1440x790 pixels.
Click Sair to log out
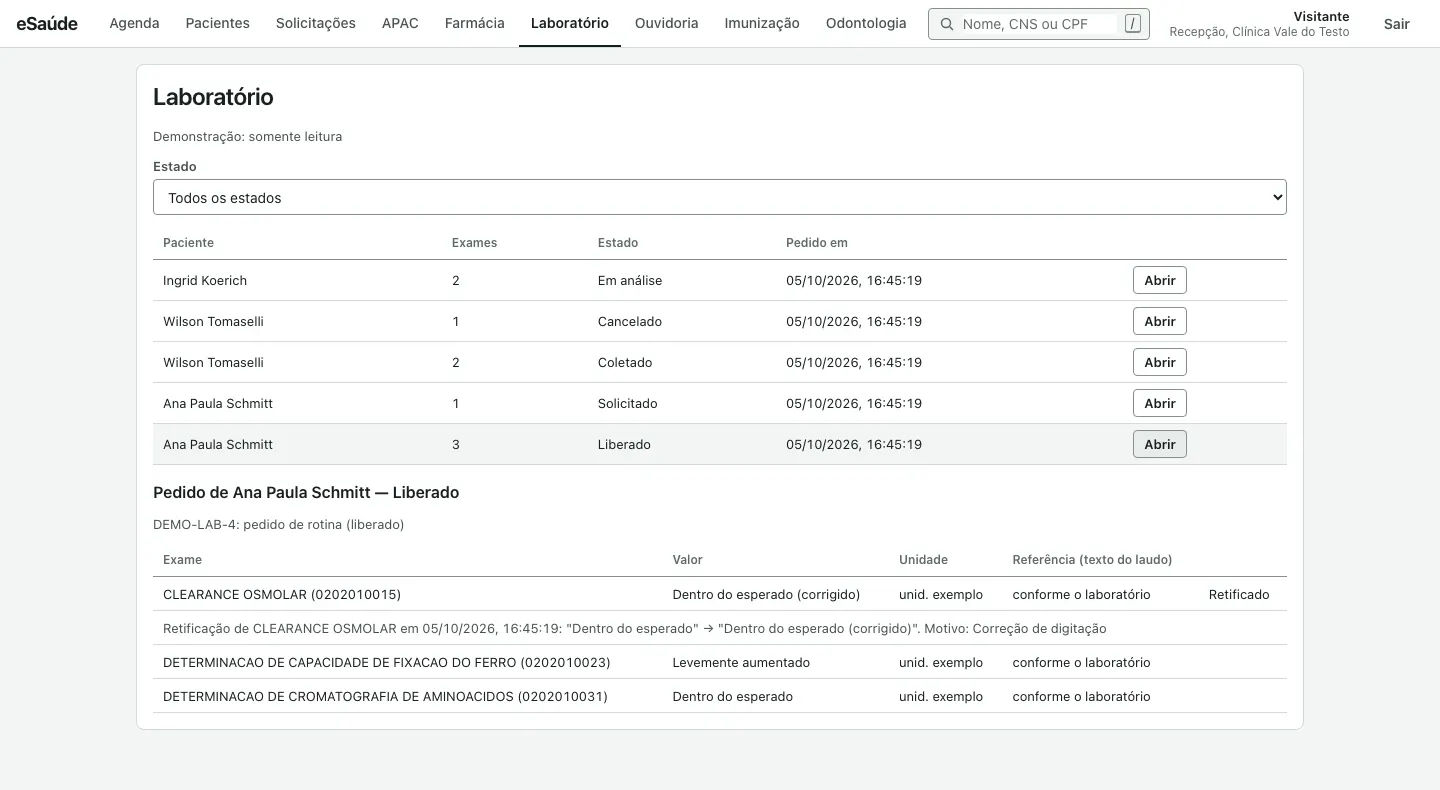click(x=1397, y=24)
